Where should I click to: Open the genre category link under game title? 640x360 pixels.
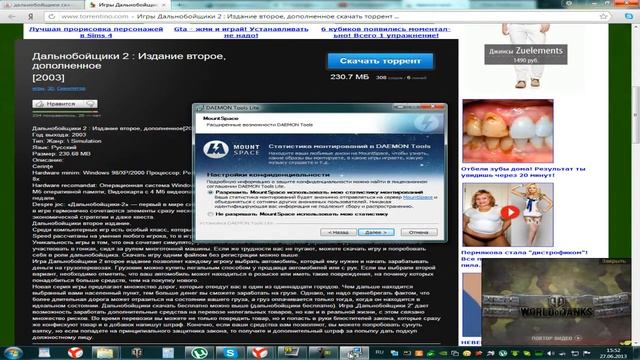point(59,88)
